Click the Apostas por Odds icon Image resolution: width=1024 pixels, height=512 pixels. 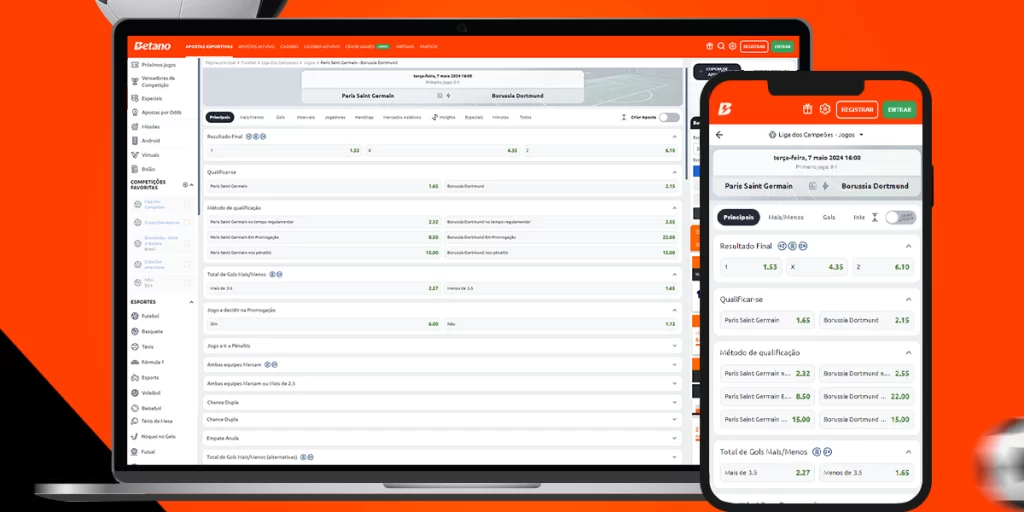click(135, 112)
